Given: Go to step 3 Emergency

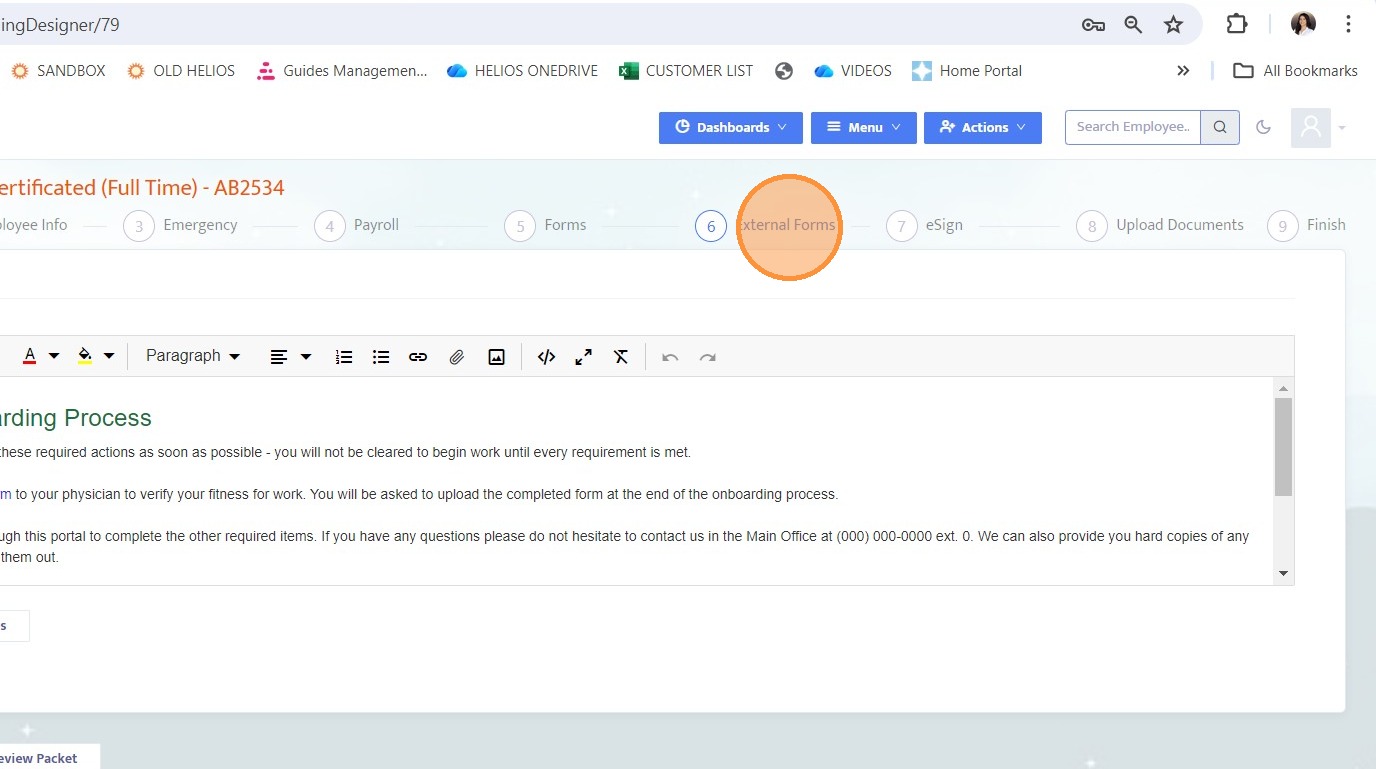Looking at the screenshot, I should click(181, 225).
